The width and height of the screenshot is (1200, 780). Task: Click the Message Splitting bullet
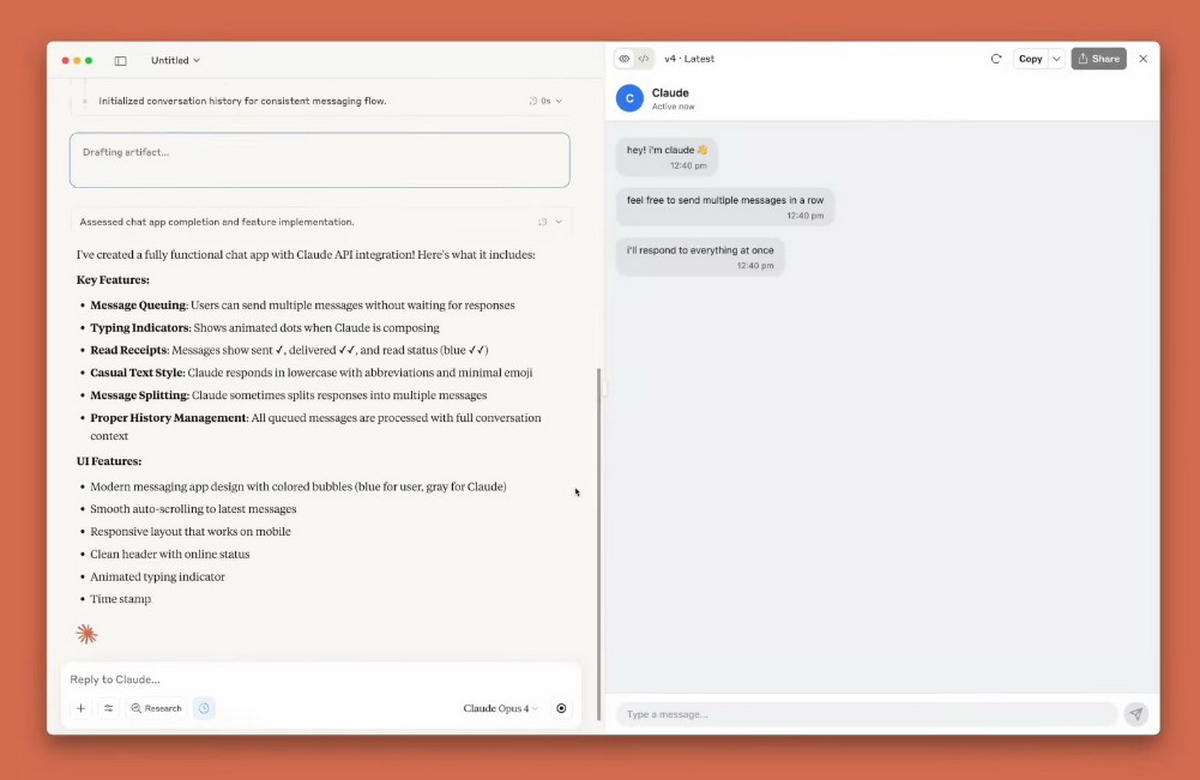(288, 395)
